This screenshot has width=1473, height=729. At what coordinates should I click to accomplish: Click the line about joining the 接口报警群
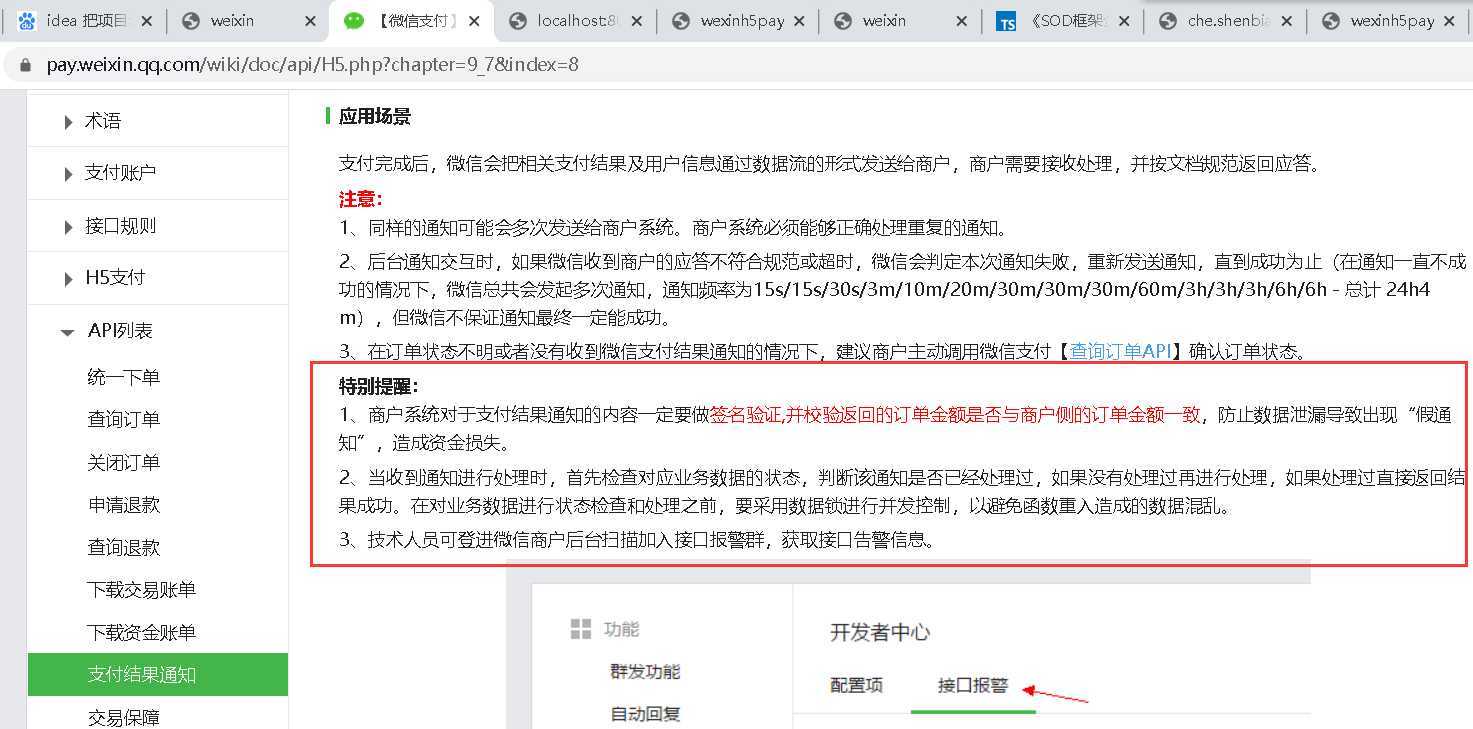[x=640, y=540]
